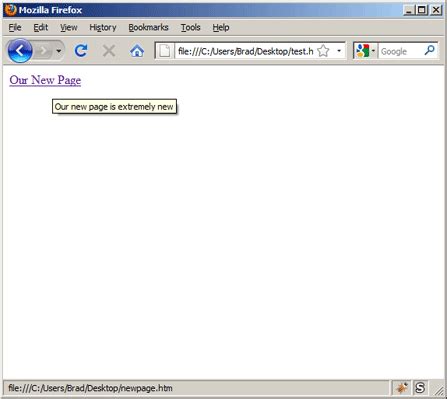Open the File menu
Screen dimensions: 447x399
click(x=15, y=27)
